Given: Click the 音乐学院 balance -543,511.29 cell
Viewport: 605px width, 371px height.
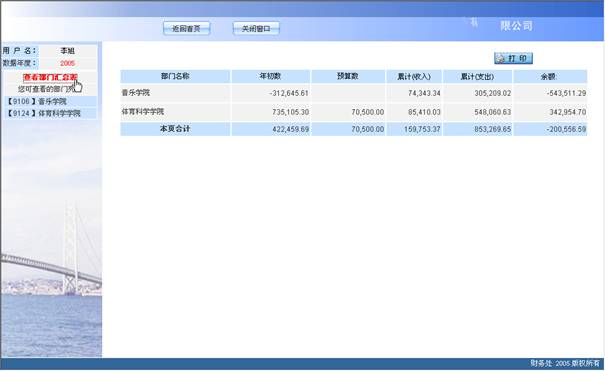Looking at the screenshot, I should pyautogui.click(x=550, y=93).
